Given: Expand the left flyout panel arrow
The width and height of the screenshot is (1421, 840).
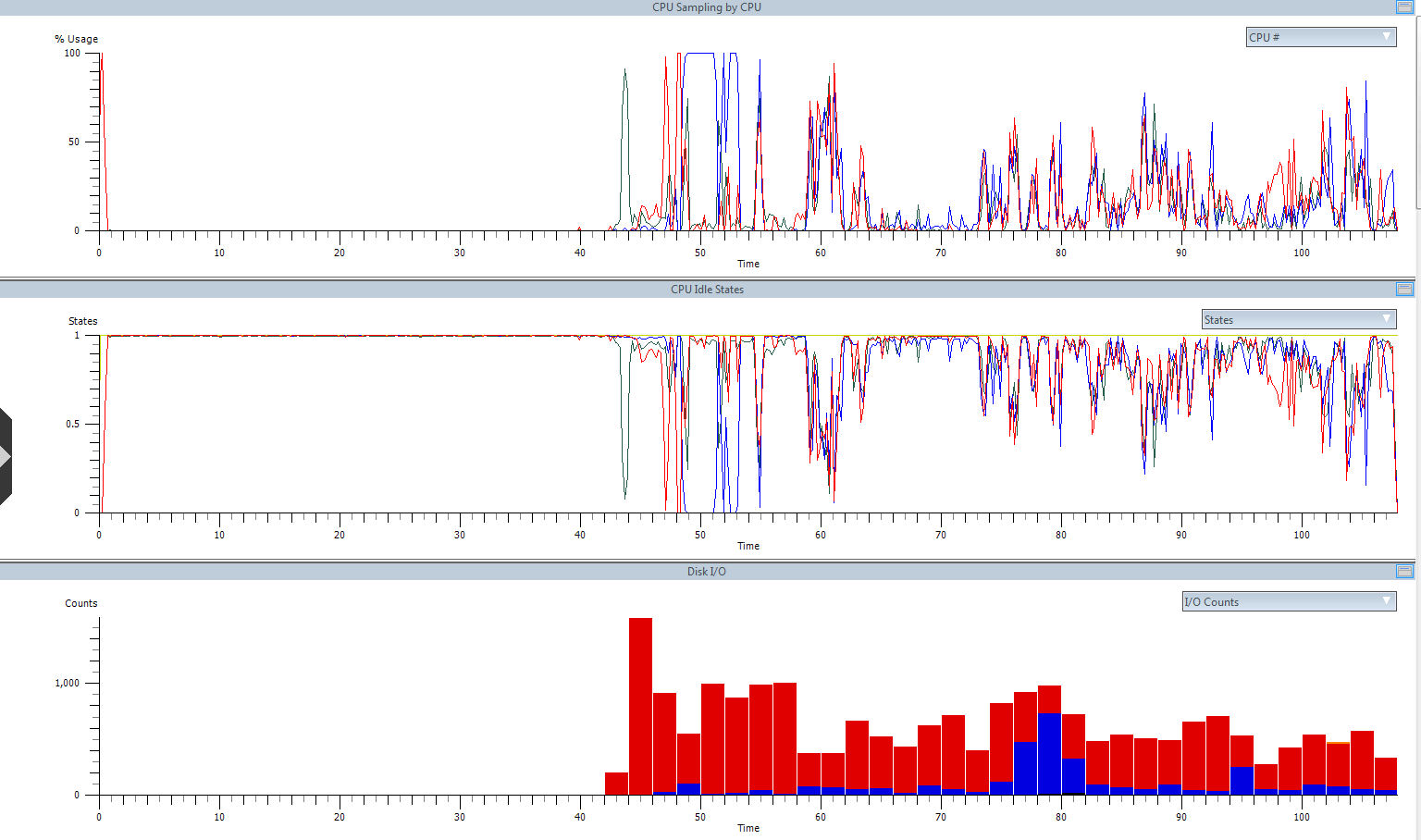Looking at the screenshot, I should pyautogui.click(x=5, y=456).
